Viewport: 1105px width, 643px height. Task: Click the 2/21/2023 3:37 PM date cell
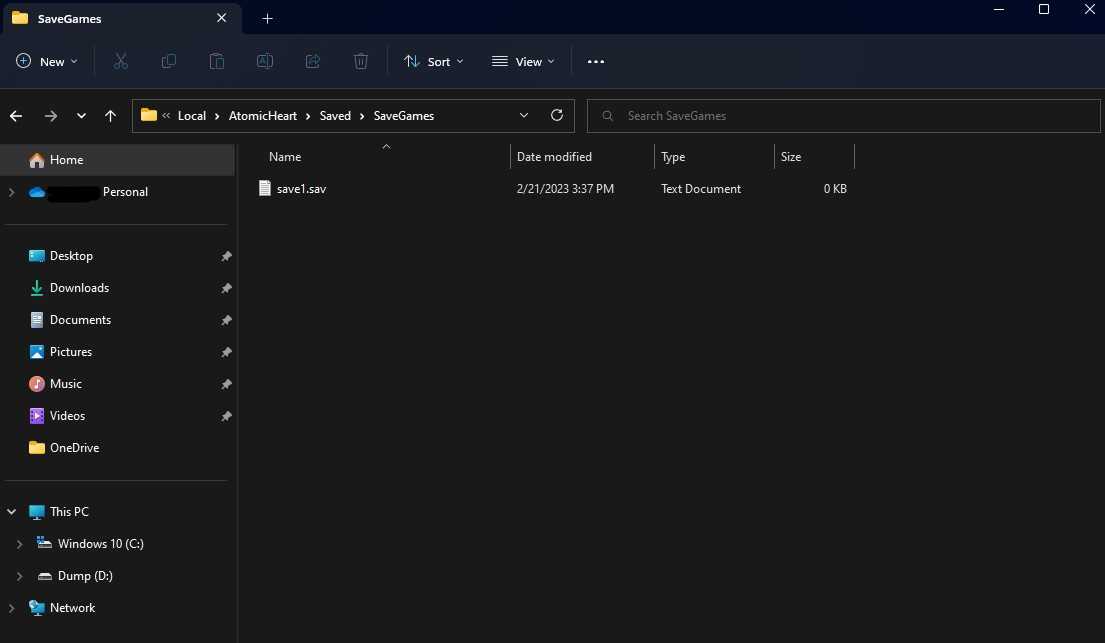coord(565,189)
